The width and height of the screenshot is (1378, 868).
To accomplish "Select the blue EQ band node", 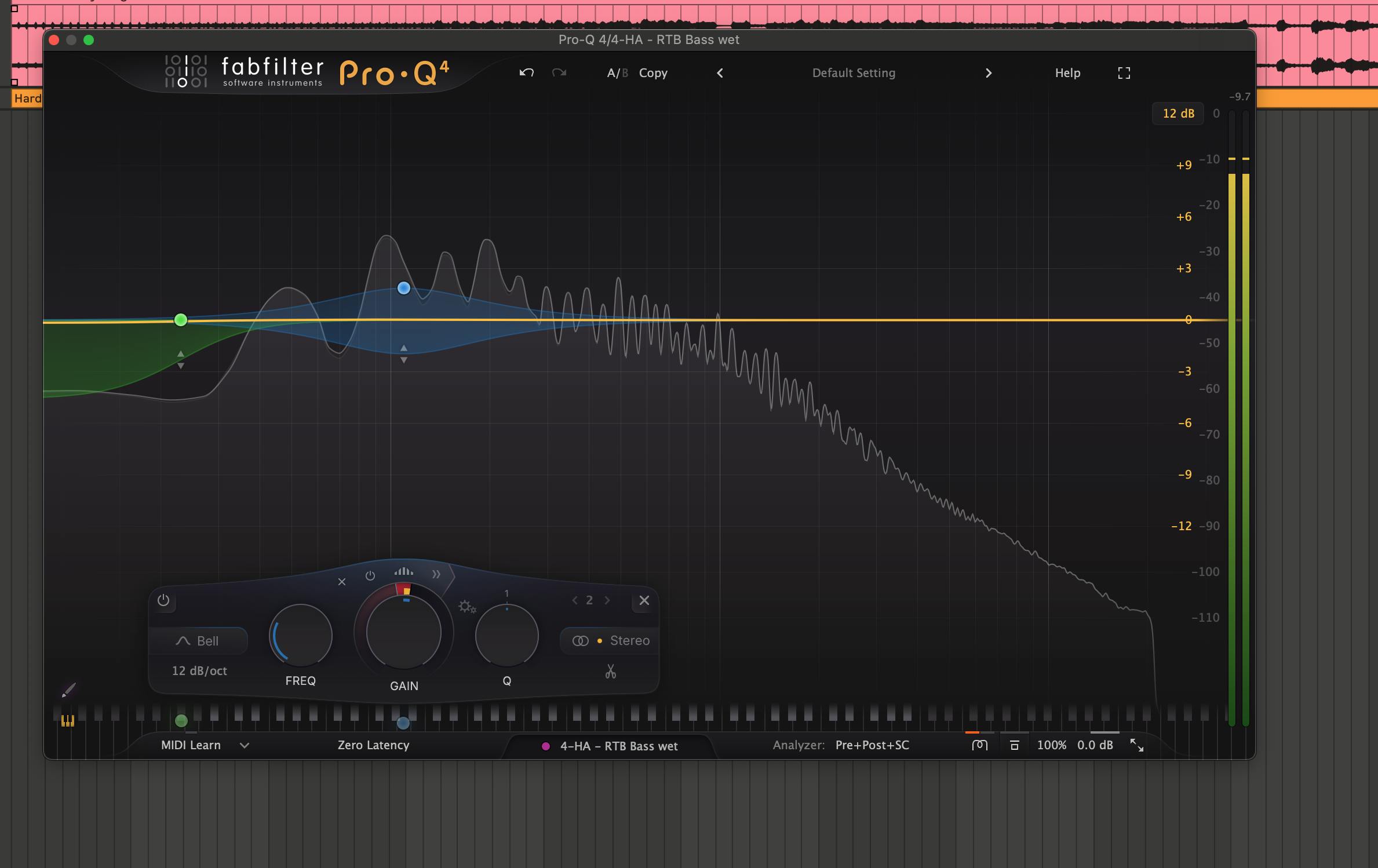I will point(404,288).
